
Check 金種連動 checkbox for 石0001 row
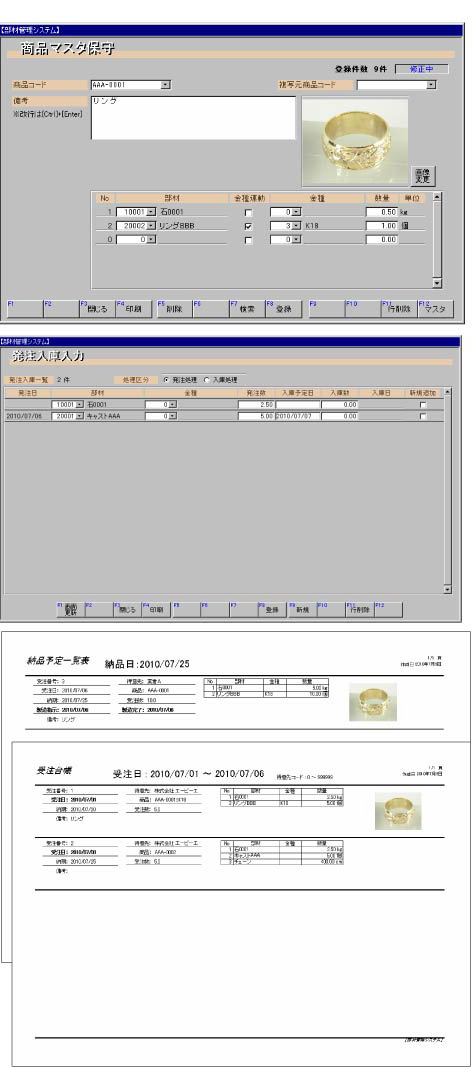point(248,213)
